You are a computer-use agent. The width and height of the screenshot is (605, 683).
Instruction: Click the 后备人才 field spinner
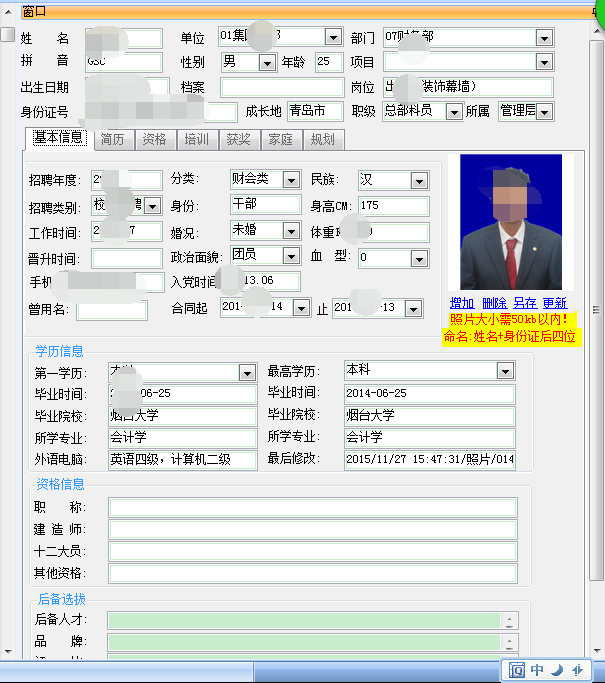[509, 621]
